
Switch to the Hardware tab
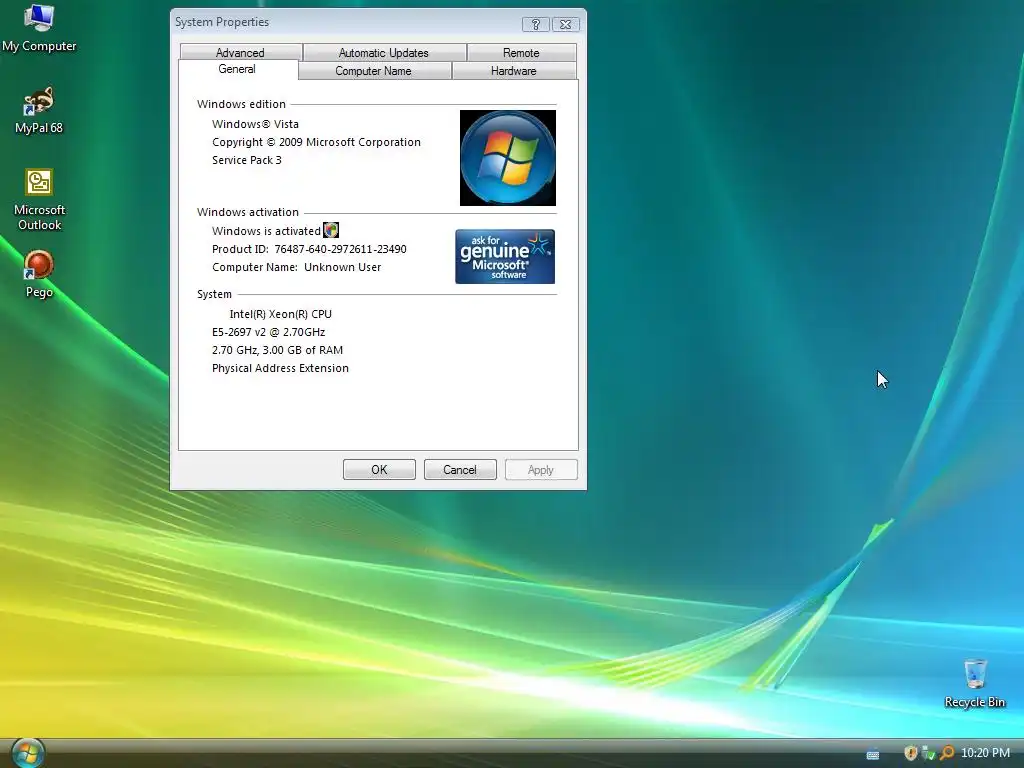(x=514, y=71)
